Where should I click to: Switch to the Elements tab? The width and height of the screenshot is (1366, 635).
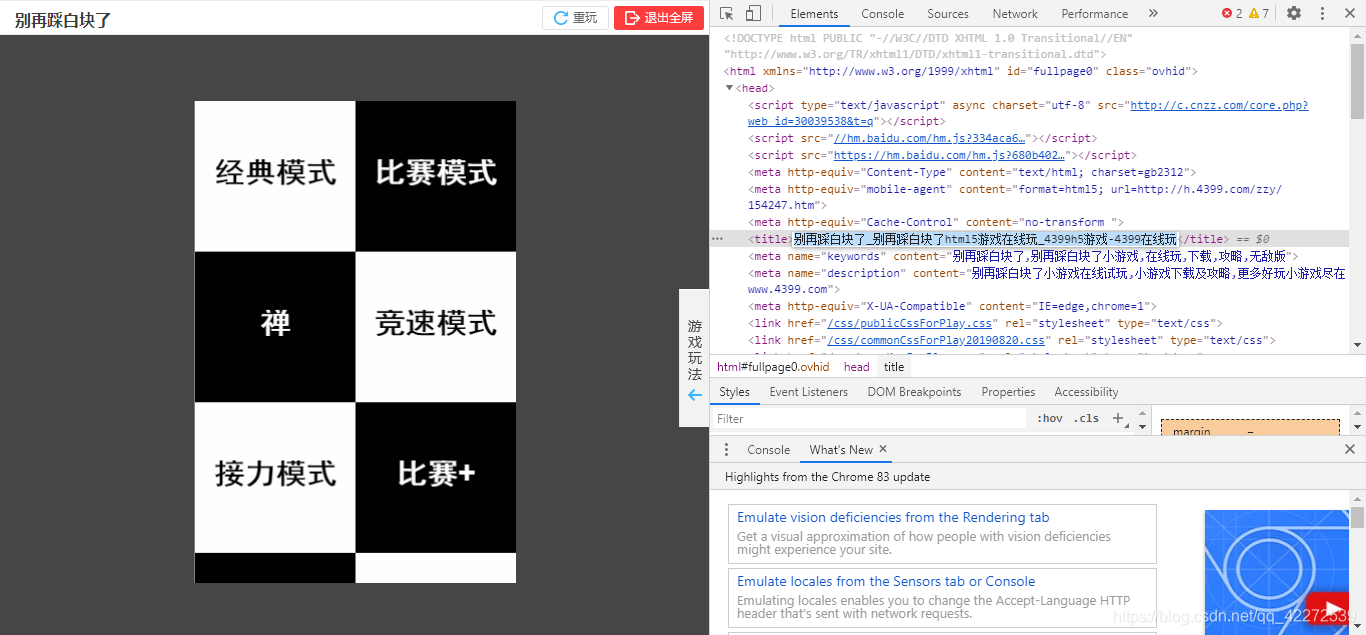814,14
